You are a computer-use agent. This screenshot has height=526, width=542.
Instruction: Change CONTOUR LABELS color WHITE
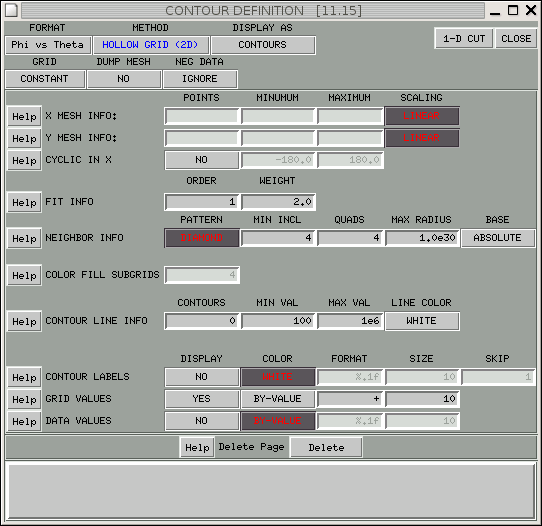[x=278, y=377]
